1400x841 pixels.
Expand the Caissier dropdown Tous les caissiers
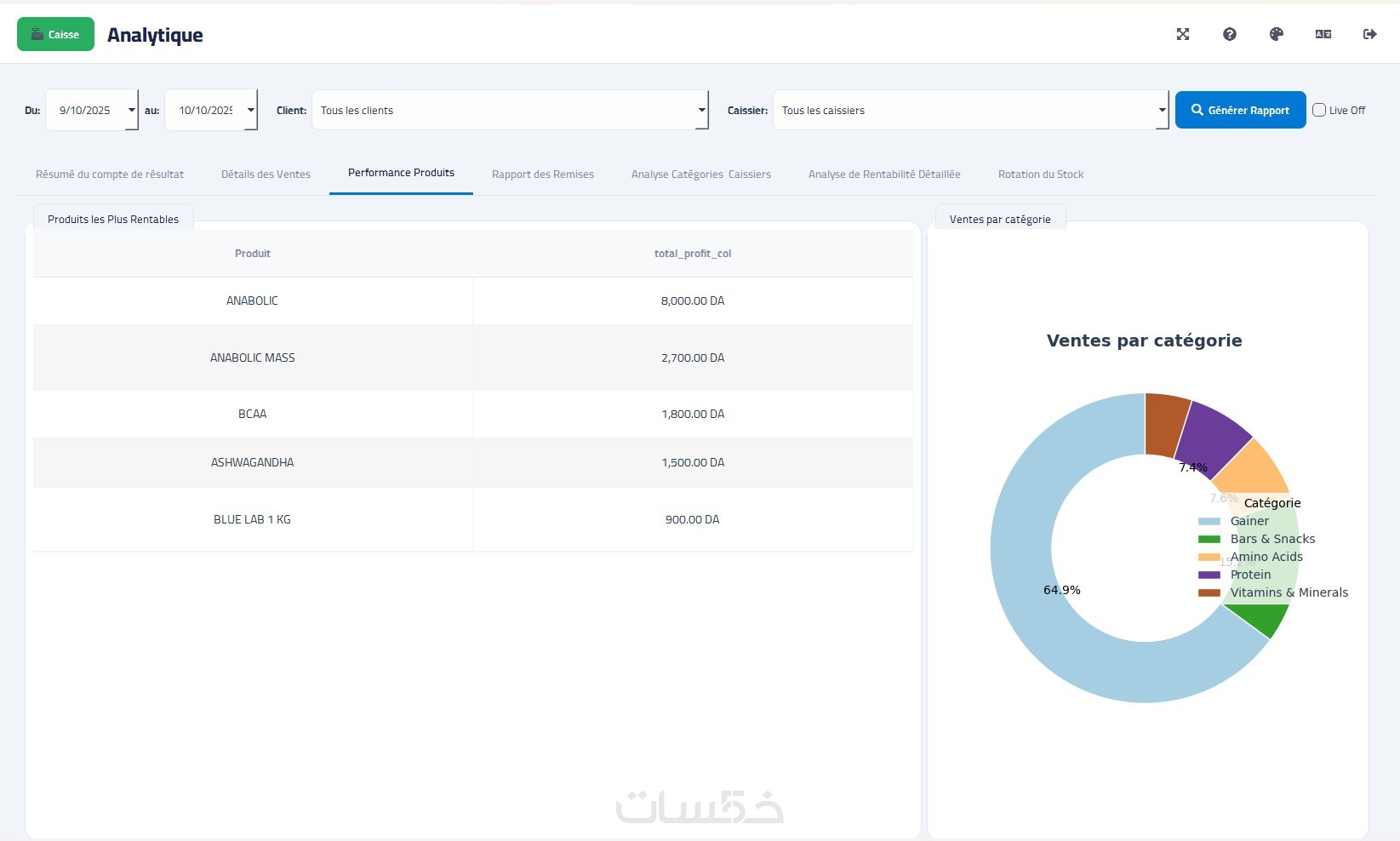(x=971, y=110)
